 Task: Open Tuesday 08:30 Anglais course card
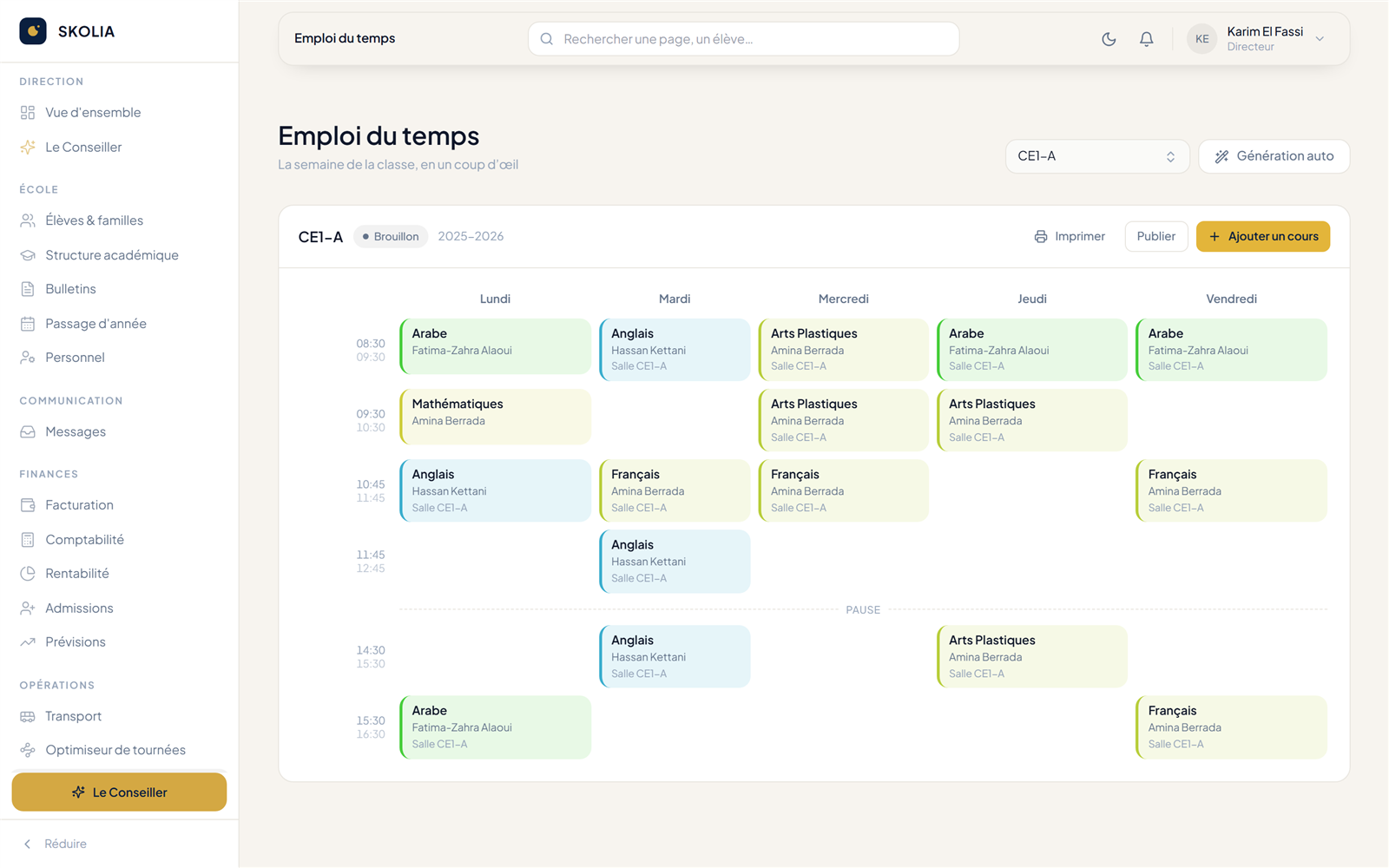tap(675, 351)
